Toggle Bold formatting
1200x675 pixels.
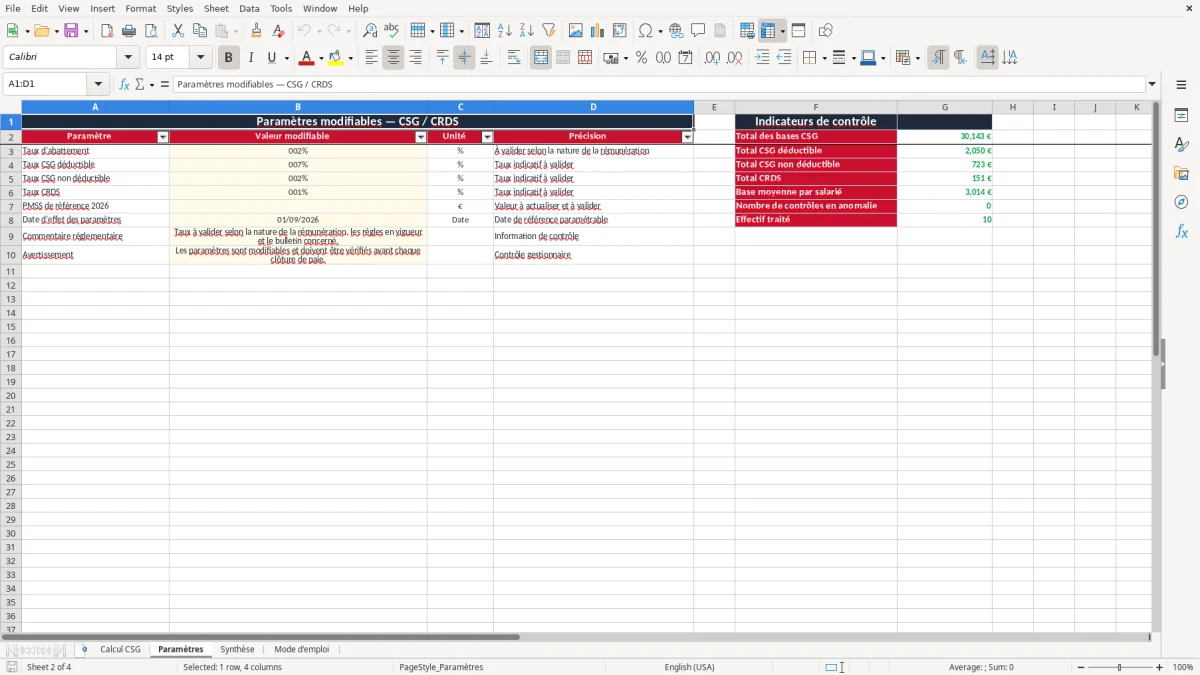tap(229, 58)
